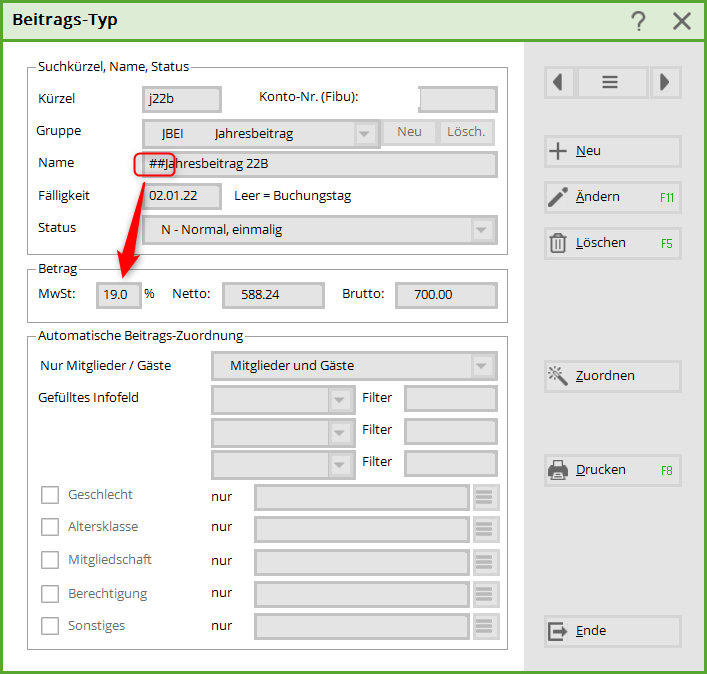
Task: Click the help question mark icon
Action: [x=638, y=21]
